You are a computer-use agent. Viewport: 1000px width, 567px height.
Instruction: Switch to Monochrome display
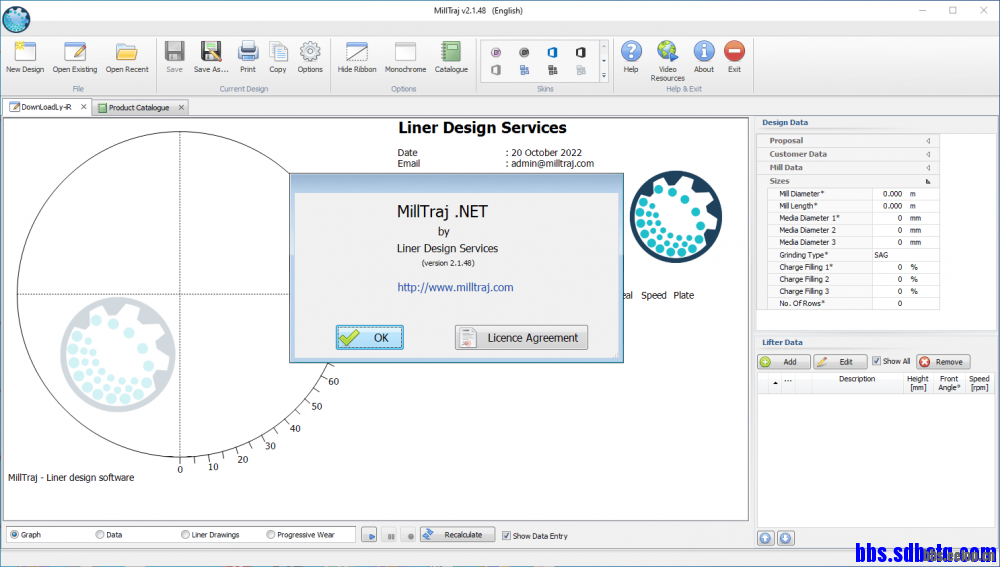point(405,57)
